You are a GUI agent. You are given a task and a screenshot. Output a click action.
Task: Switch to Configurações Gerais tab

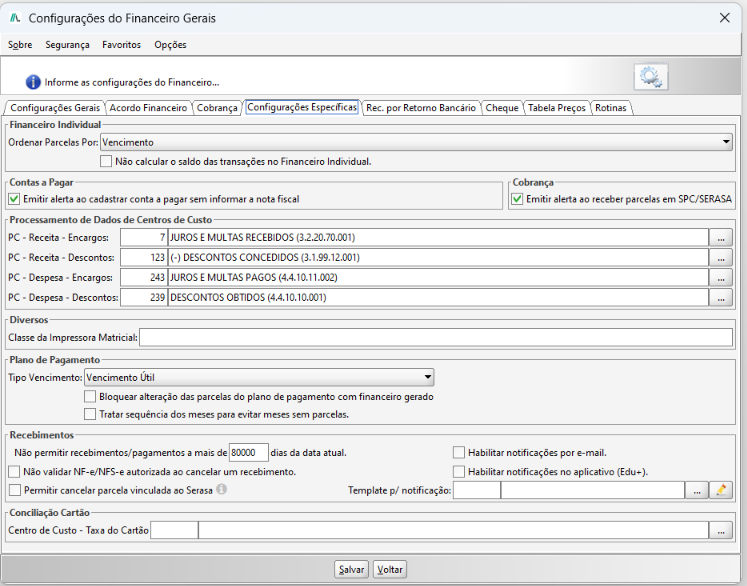pos(55,108)
